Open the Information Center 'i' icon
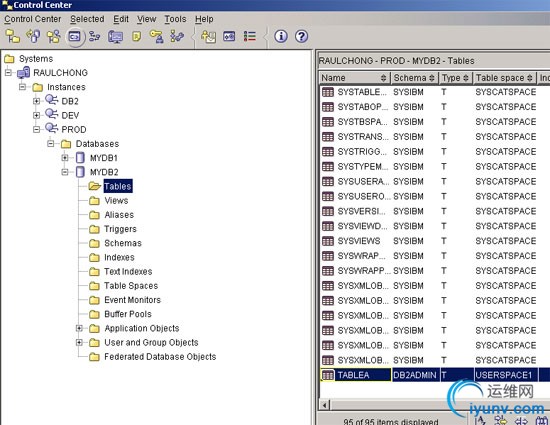 pyautogui.click(x=281, y=36)
